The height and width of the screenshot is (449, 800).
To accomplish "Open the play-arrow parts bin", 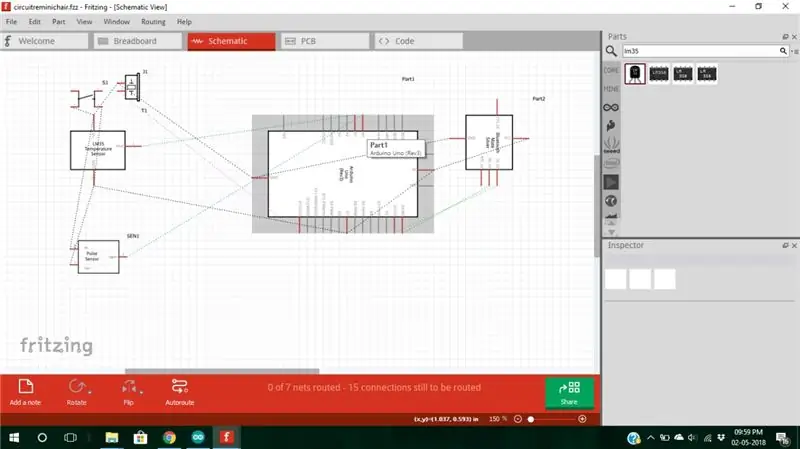I will (x=611, y=182).
